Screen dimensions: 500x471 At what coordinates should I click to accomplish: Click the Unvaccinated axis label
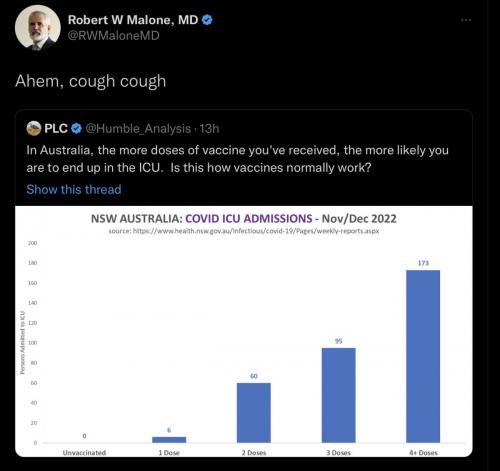point(84,453)
